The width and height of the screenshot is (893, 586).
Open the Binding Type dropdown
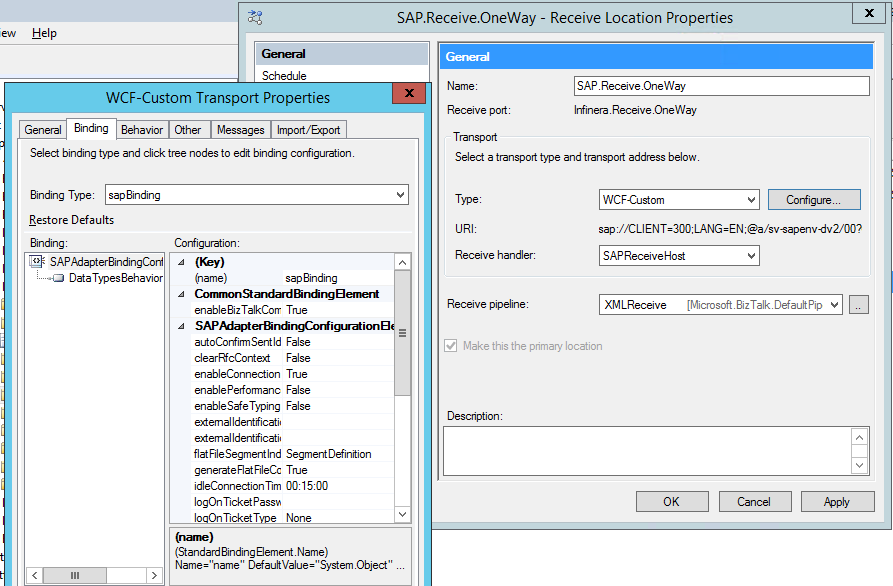click(400, 195)
